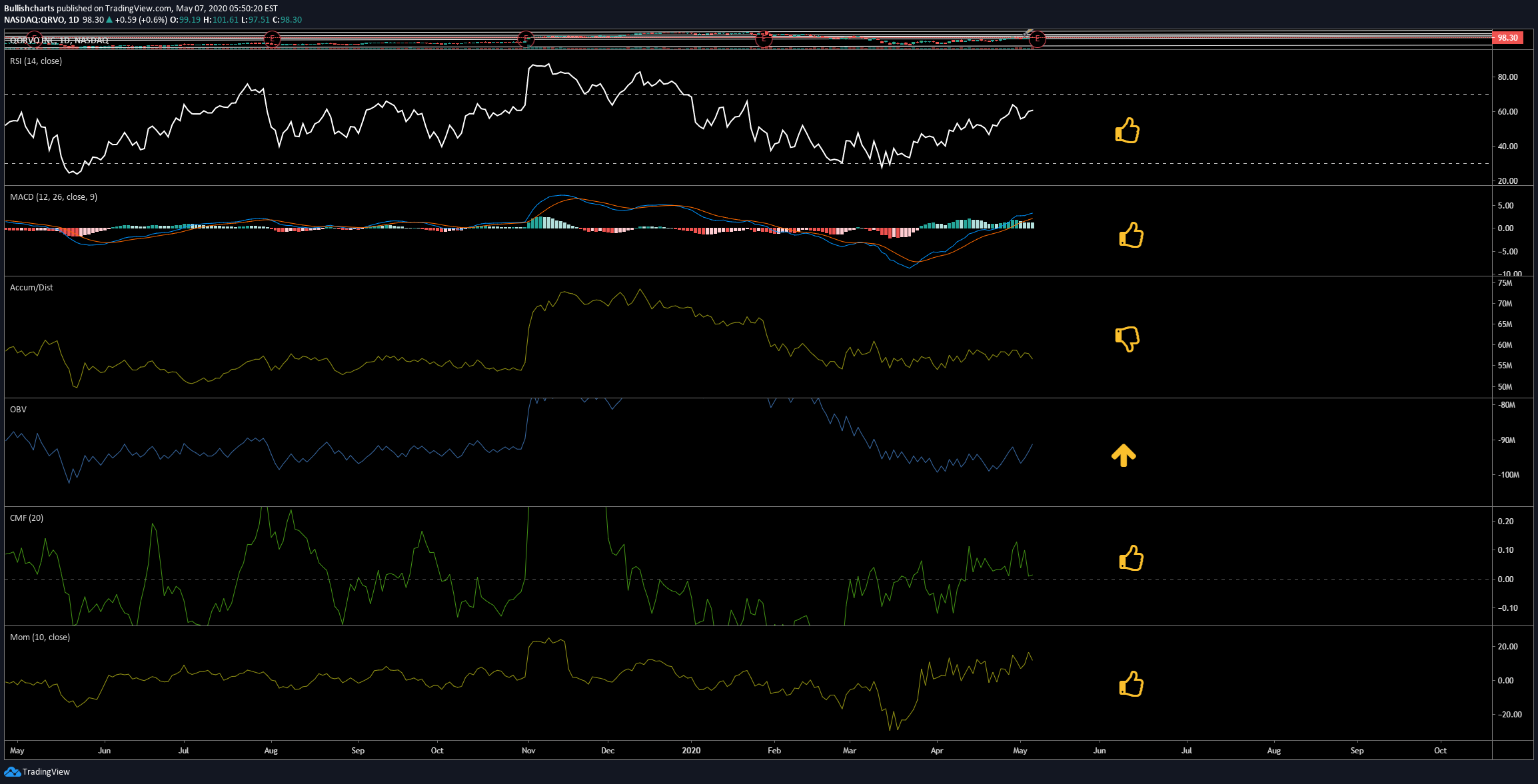Select the OBV indicator label
The height and width of the screenshot is (784, 1538).
(18, 410)
